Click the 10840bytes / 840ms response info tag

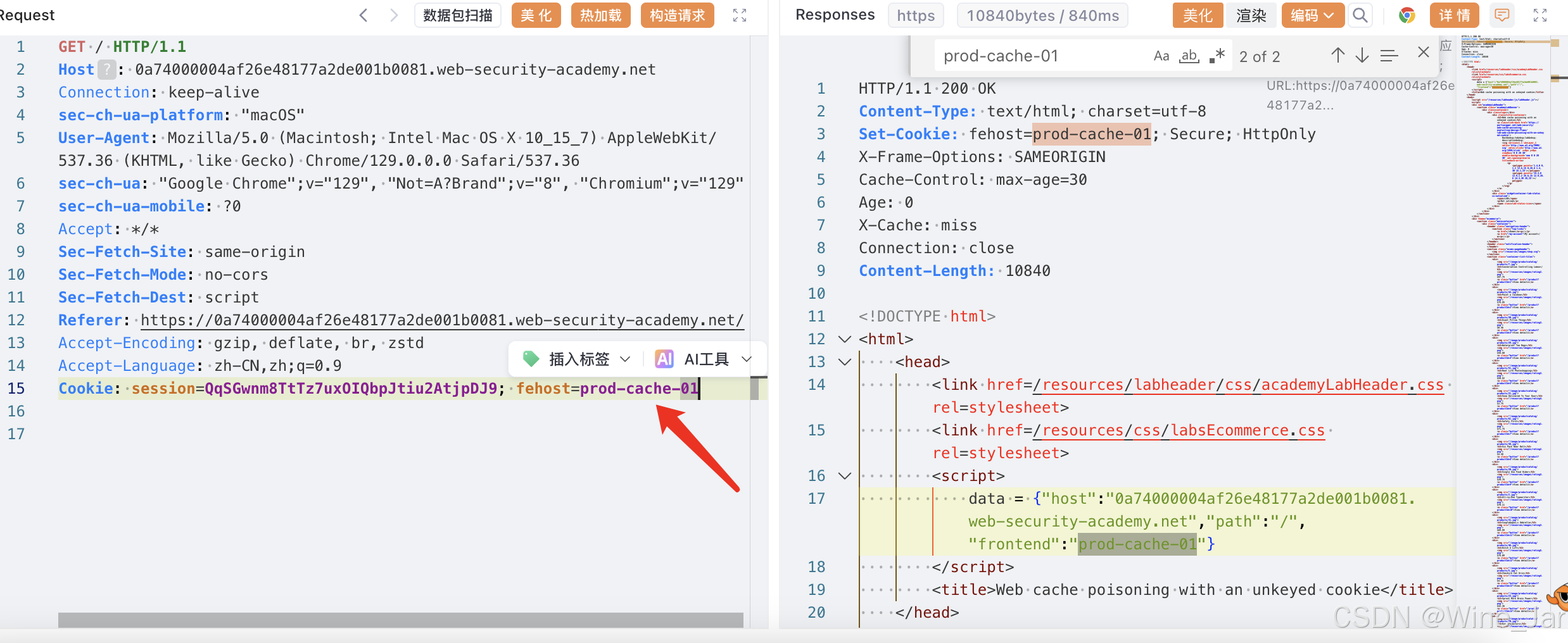[1042, 15]
